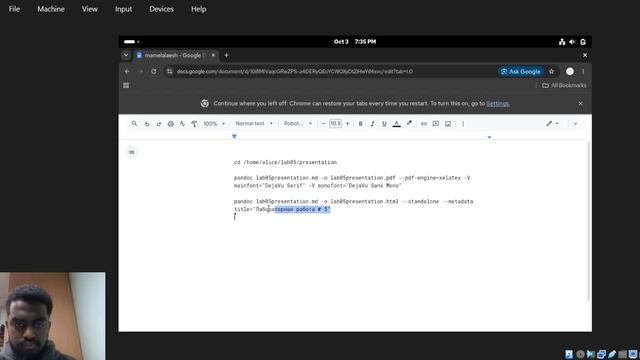
Task: Expand the Chrome tab search dropdown
Action: click(126, 55)
